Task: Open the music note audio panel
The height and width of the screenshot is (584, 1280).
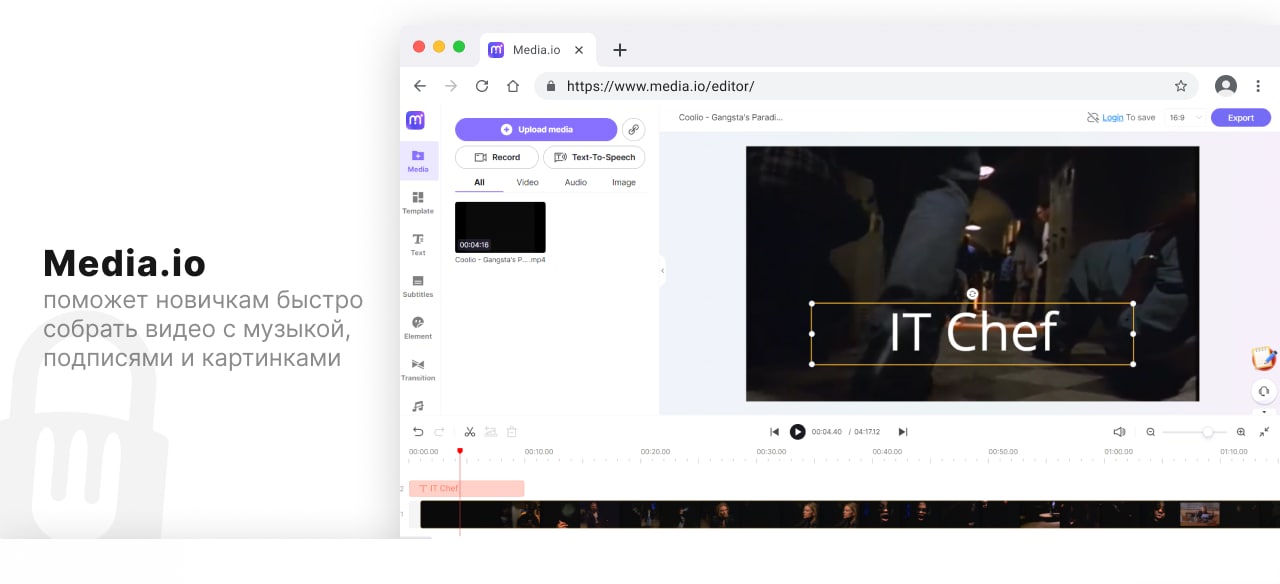Action: (418, 406)
